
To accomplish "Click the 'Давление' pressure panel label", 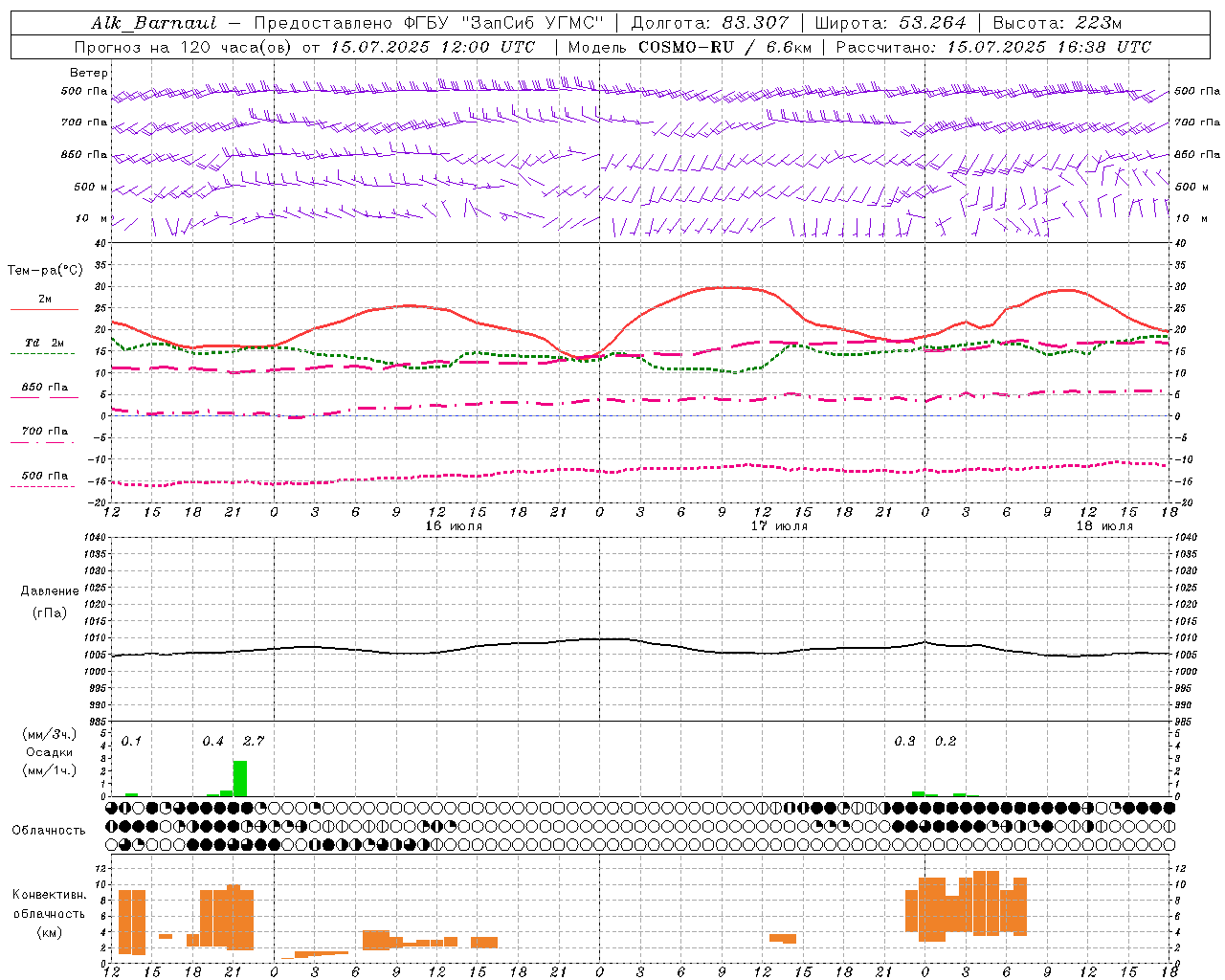I will click(50, 591).
